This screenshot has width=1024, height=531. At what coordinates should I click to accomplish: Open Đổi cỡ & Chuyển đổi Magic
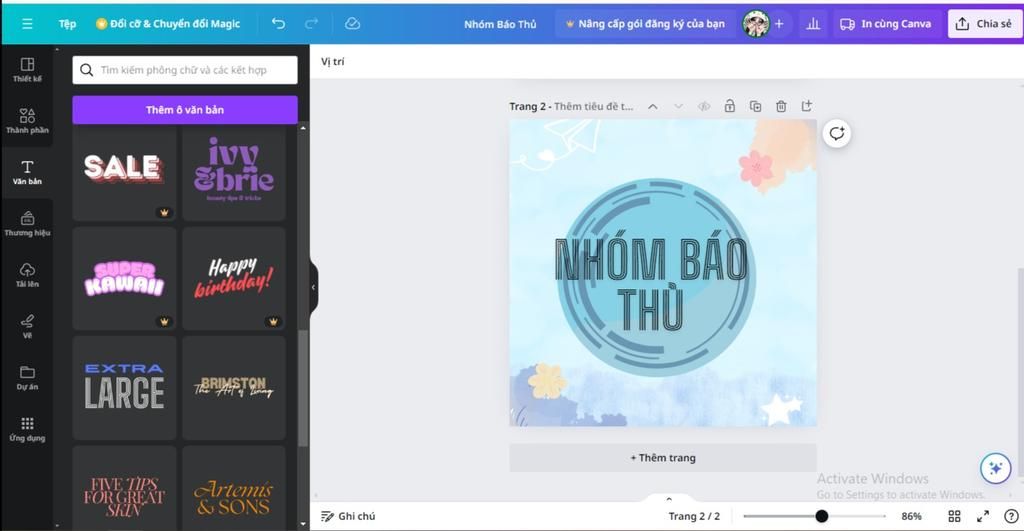point(168,24)
